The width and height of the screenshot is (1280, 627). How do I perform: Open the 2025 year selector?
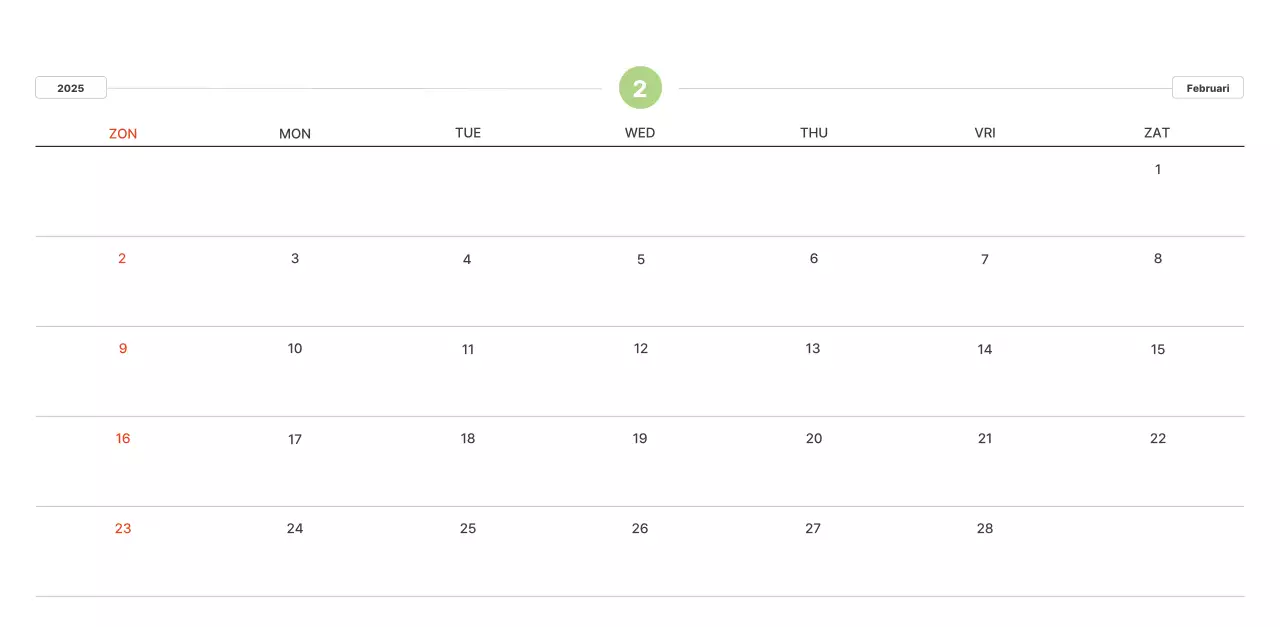pos(71,88)
